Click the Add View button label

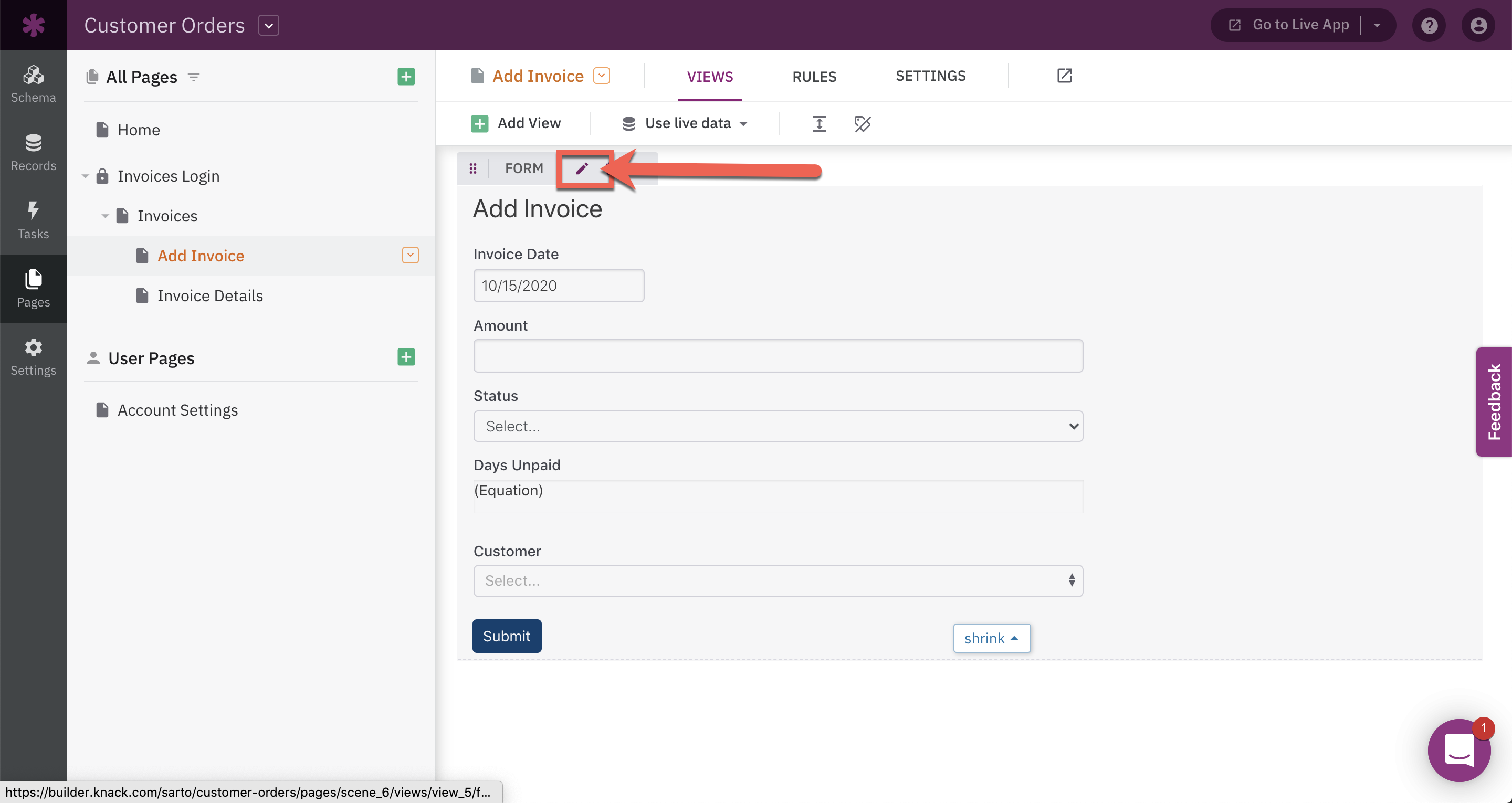tap(529, 123)
